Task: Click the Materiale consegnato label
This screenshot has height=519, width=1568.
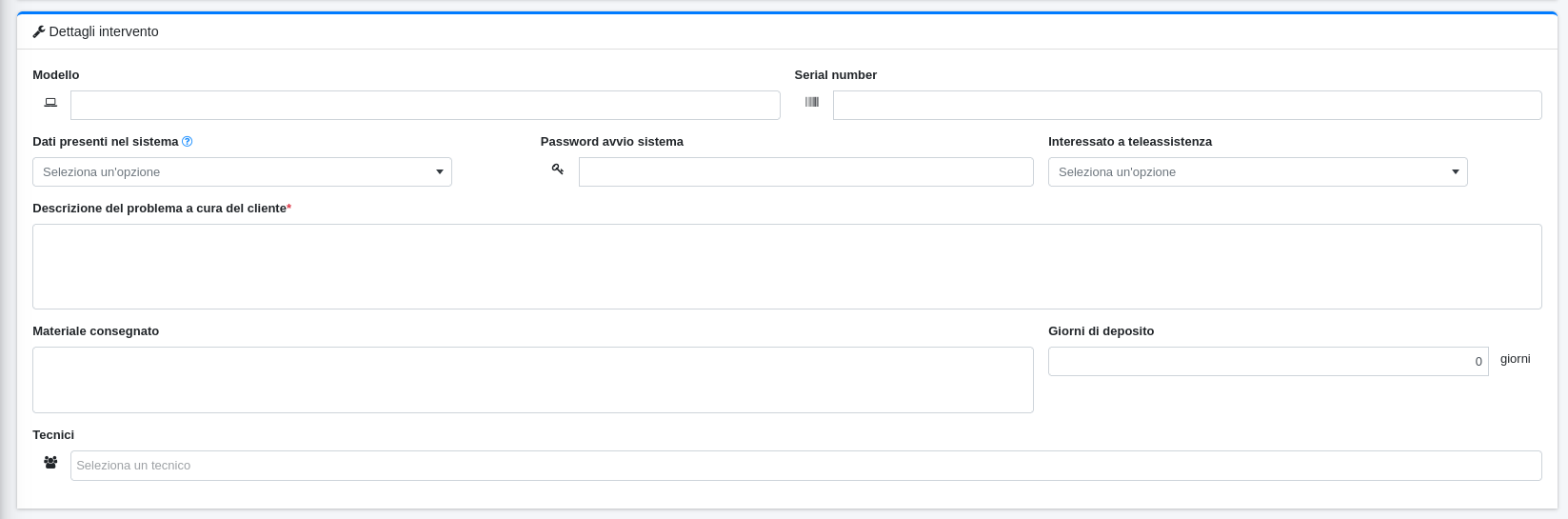Action: click(95, 331)
